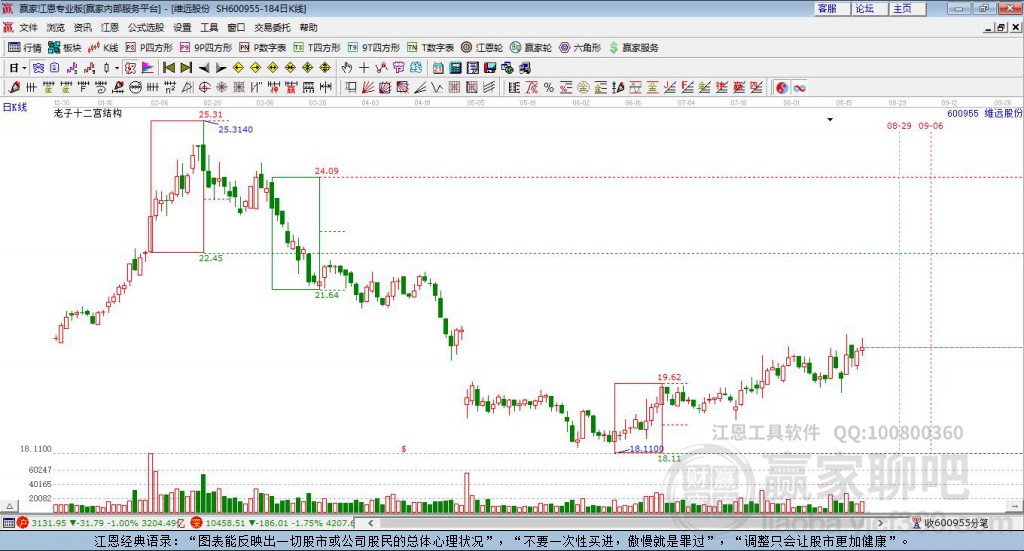Image resolution: width=1024 pixels, height=551 pixels.
Task: Click the 日K线 label
Action: tap(15, 108)
